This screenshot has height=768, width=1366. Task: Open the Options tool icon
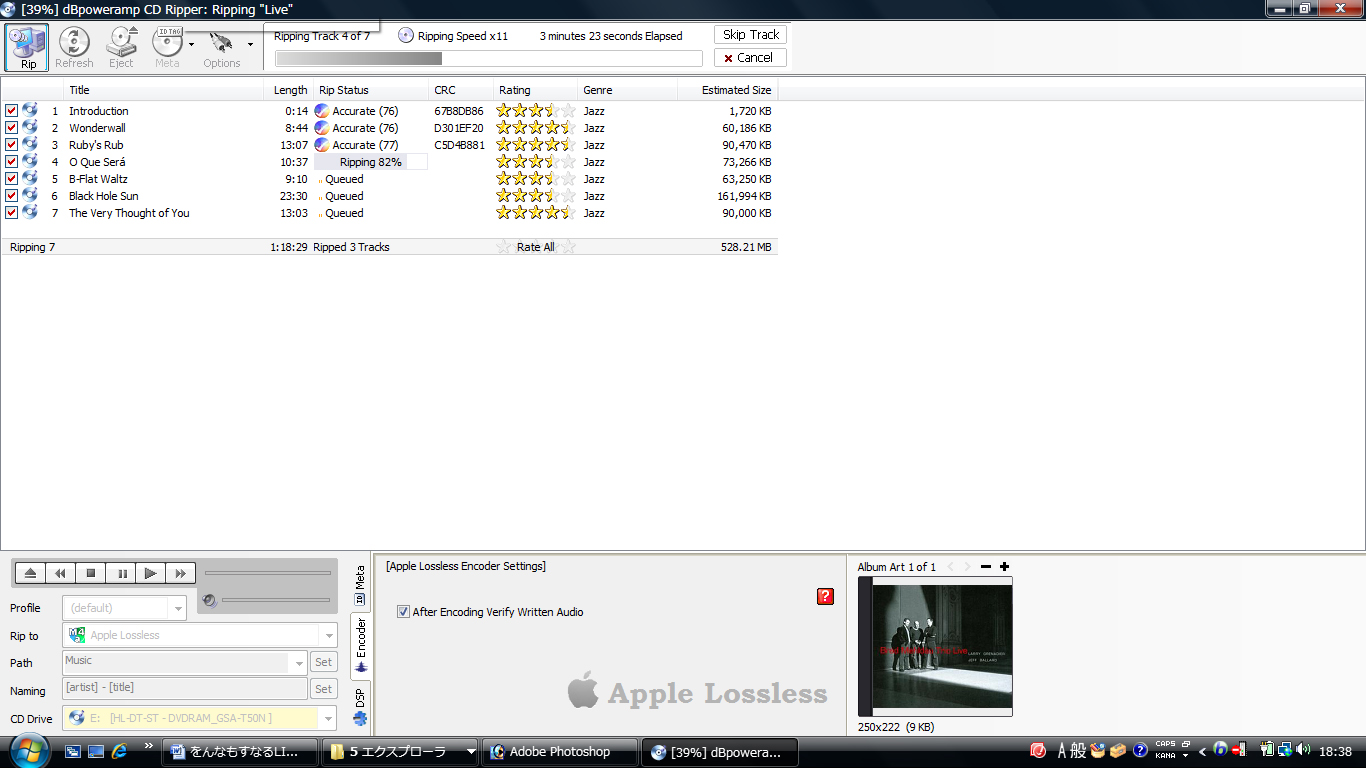(221, 47)
